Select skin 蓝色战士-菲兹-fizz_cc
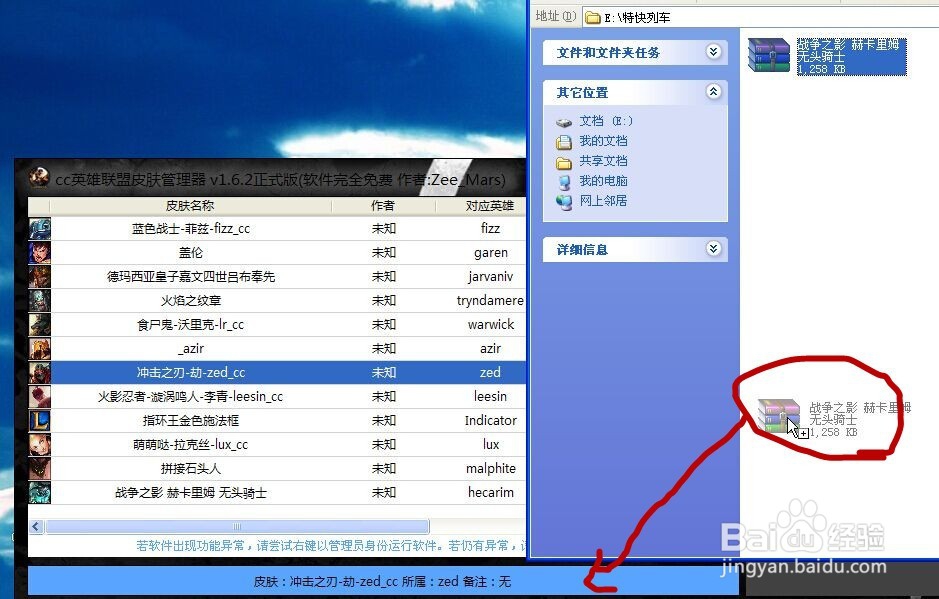Viewport: 939px width, 599px height. click(190, 229)
